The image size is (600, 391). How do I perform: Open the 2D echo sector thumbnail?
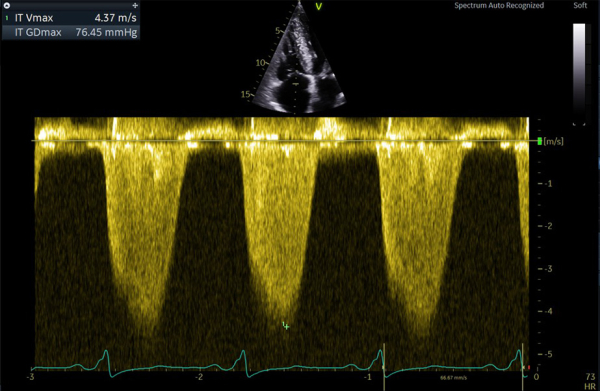(x=299, y=58)
